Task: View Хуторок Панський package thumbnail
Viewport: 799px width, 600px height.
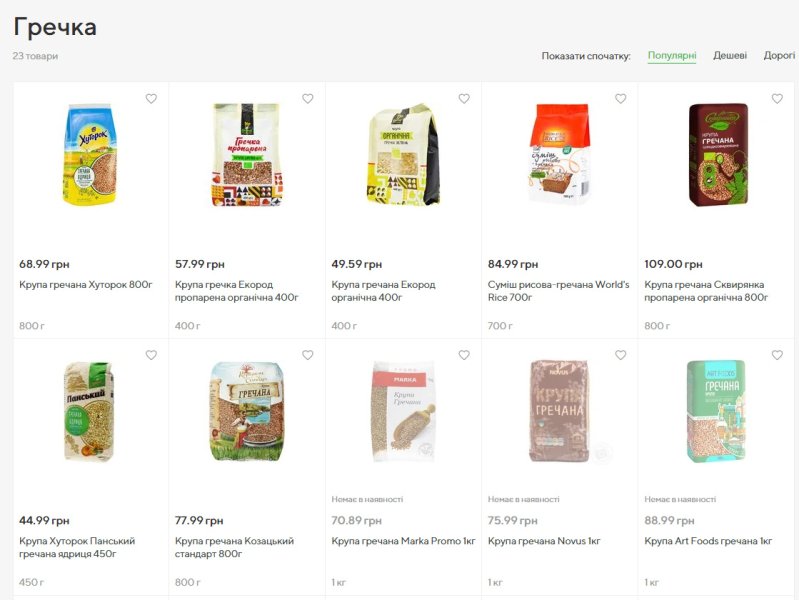Action: 90,411
